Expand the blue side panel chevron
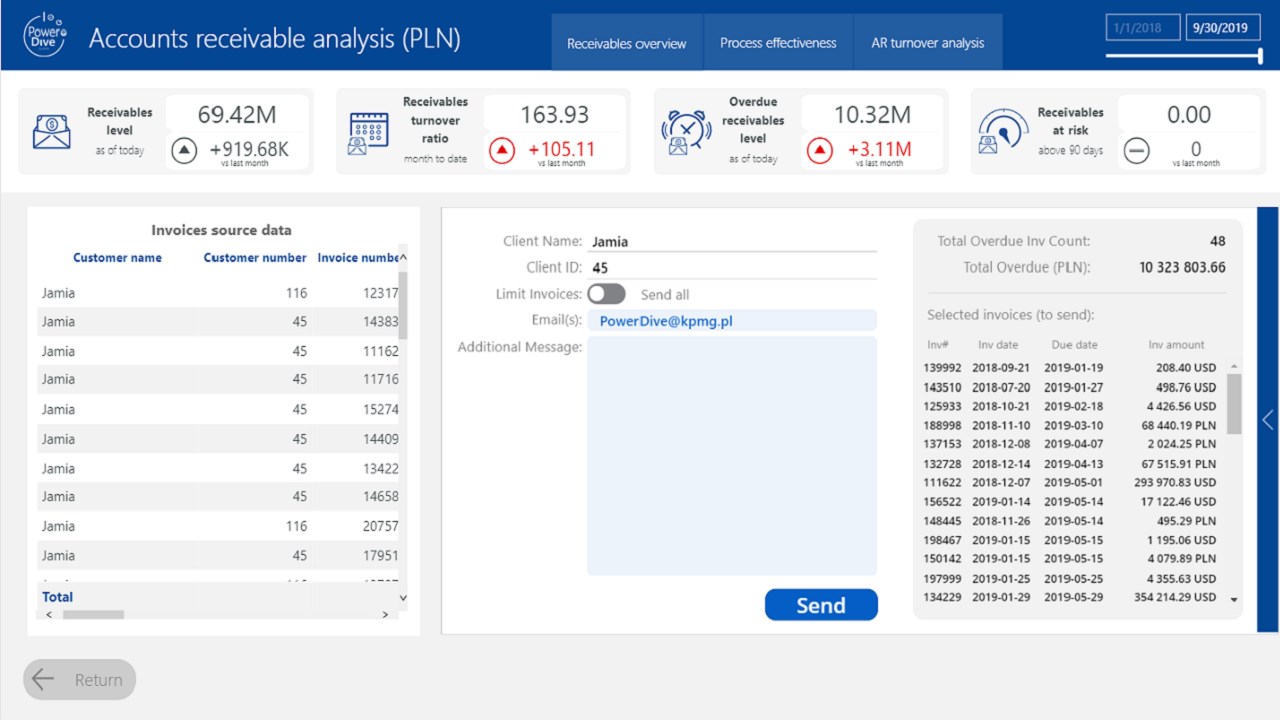This screenshot has width=1280, height=720. [1267, 420]
